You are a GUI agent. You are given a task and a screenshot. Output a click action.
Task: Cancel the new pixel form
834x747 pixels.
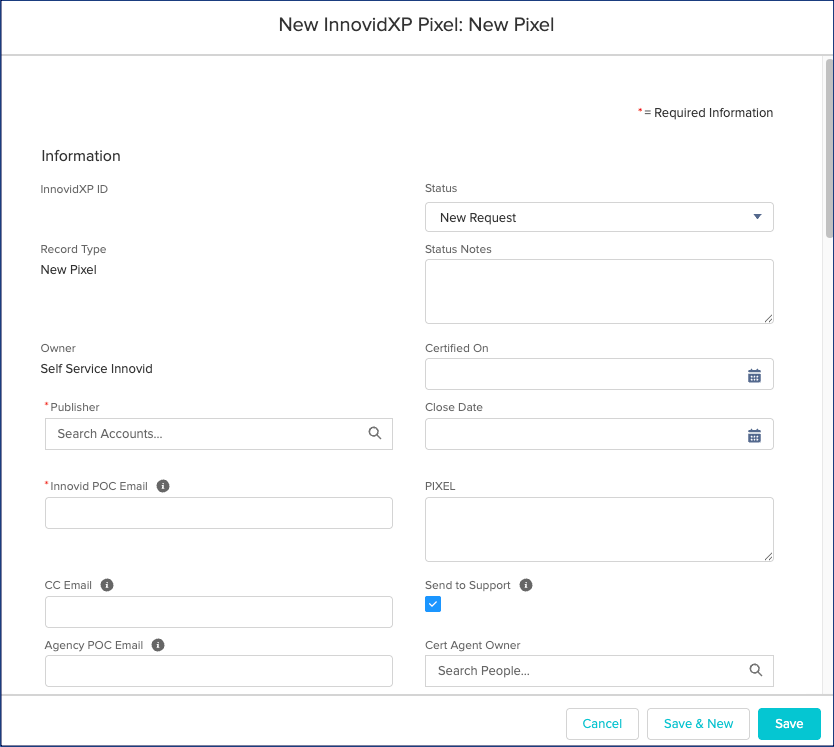[x=602, y=724]
